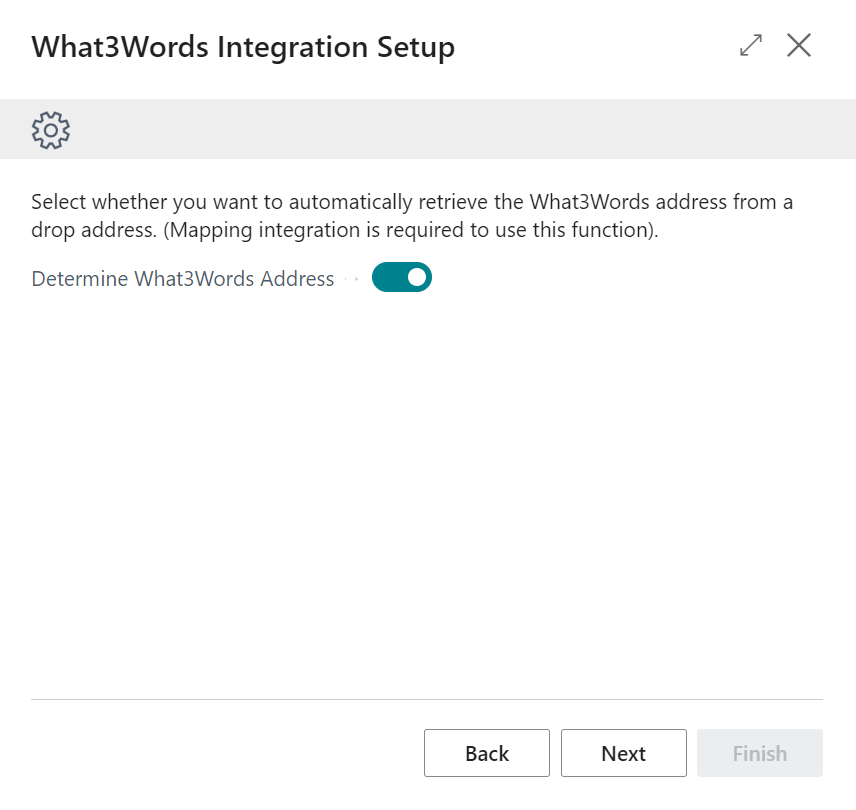
Task: Click the disabled Finish button
Action: 759,753
